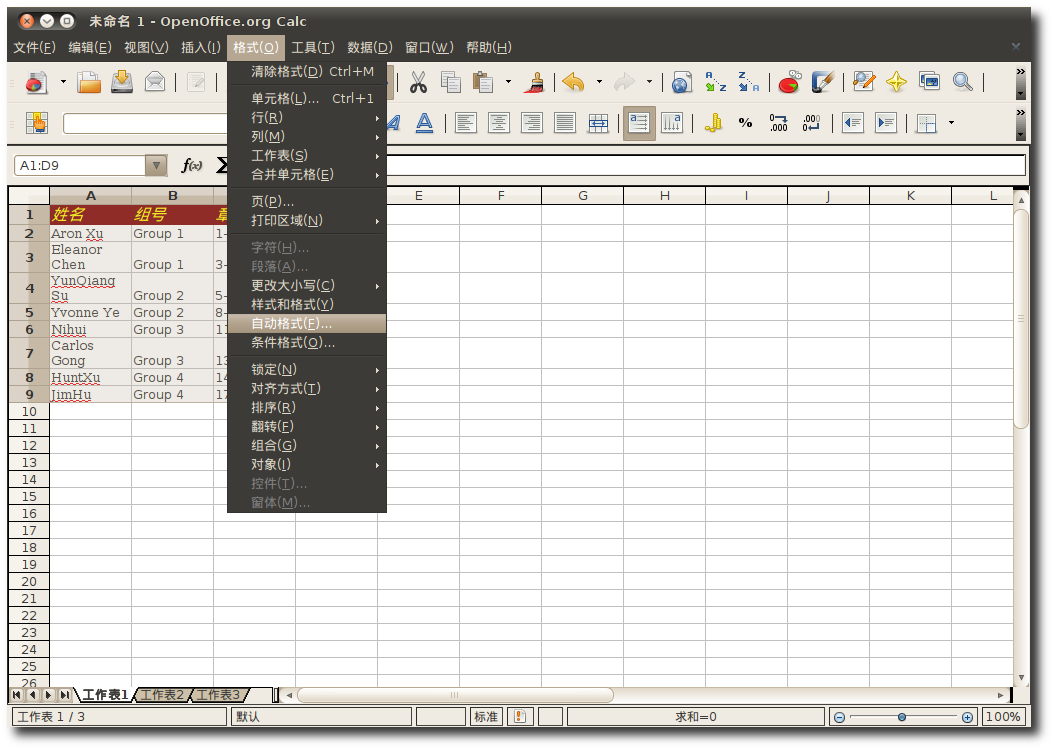The image size is (1054, 750).
Task: Click the zoom in plus button
Action: pos(967,717)
